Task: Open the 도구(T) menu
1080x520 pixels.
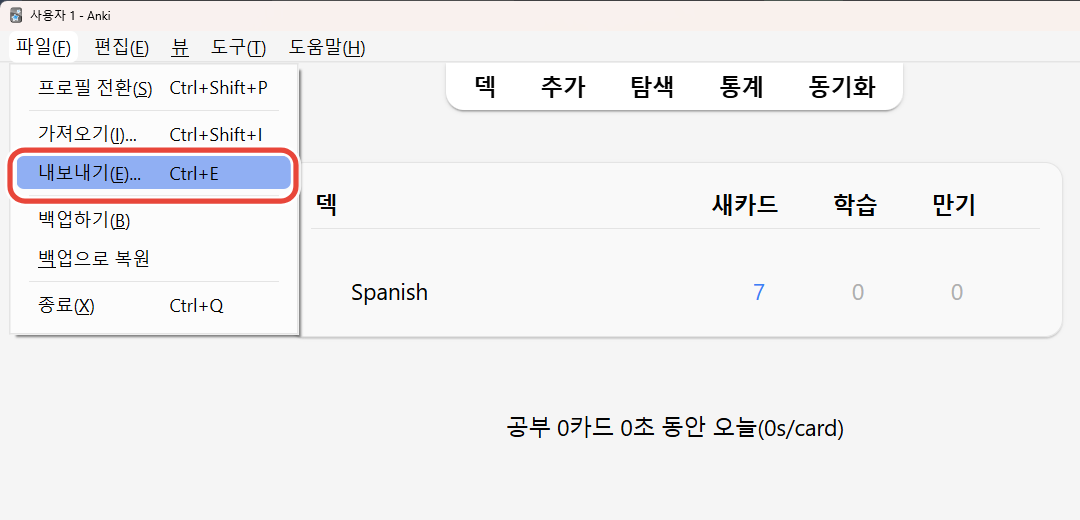Action: point(238,48)
